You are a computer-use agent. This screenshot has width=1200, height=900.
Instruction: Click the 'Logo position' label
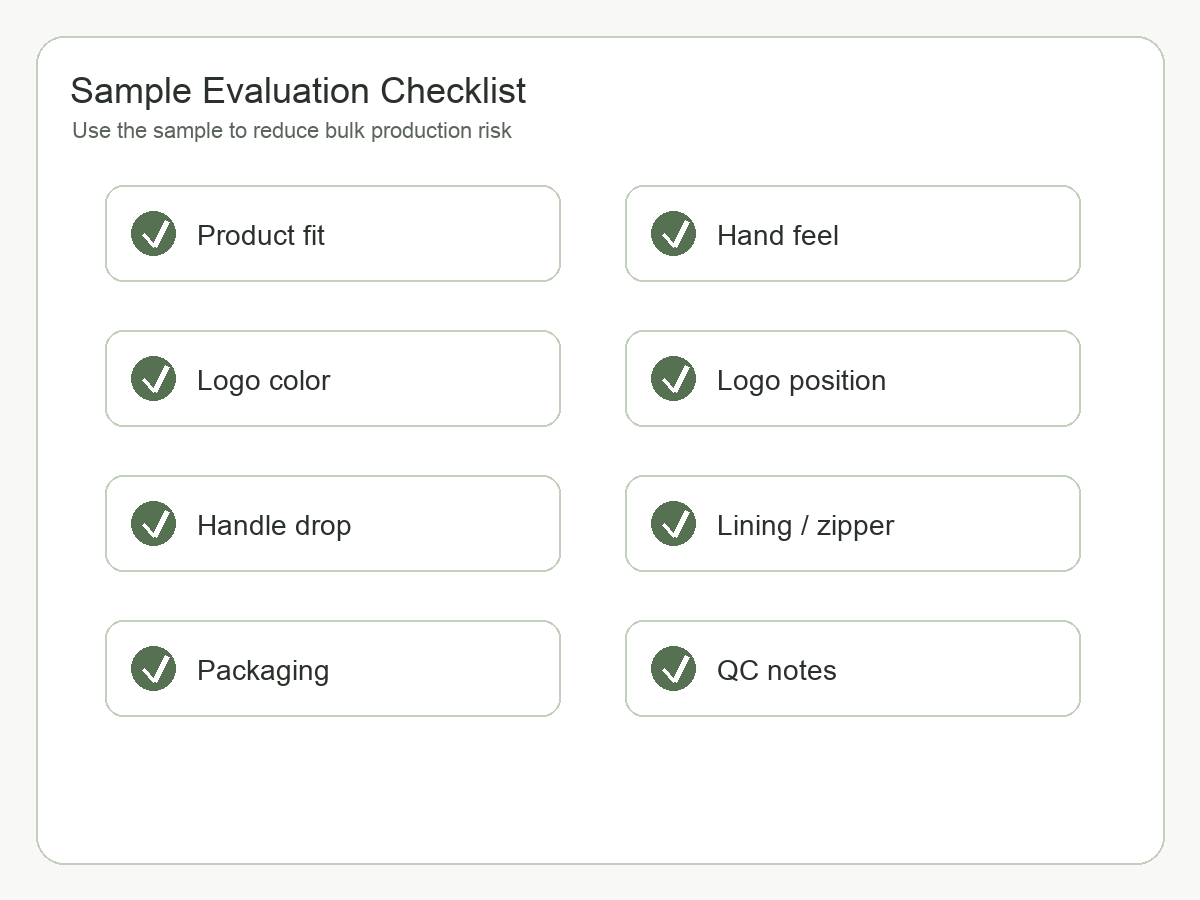point(801,380)
